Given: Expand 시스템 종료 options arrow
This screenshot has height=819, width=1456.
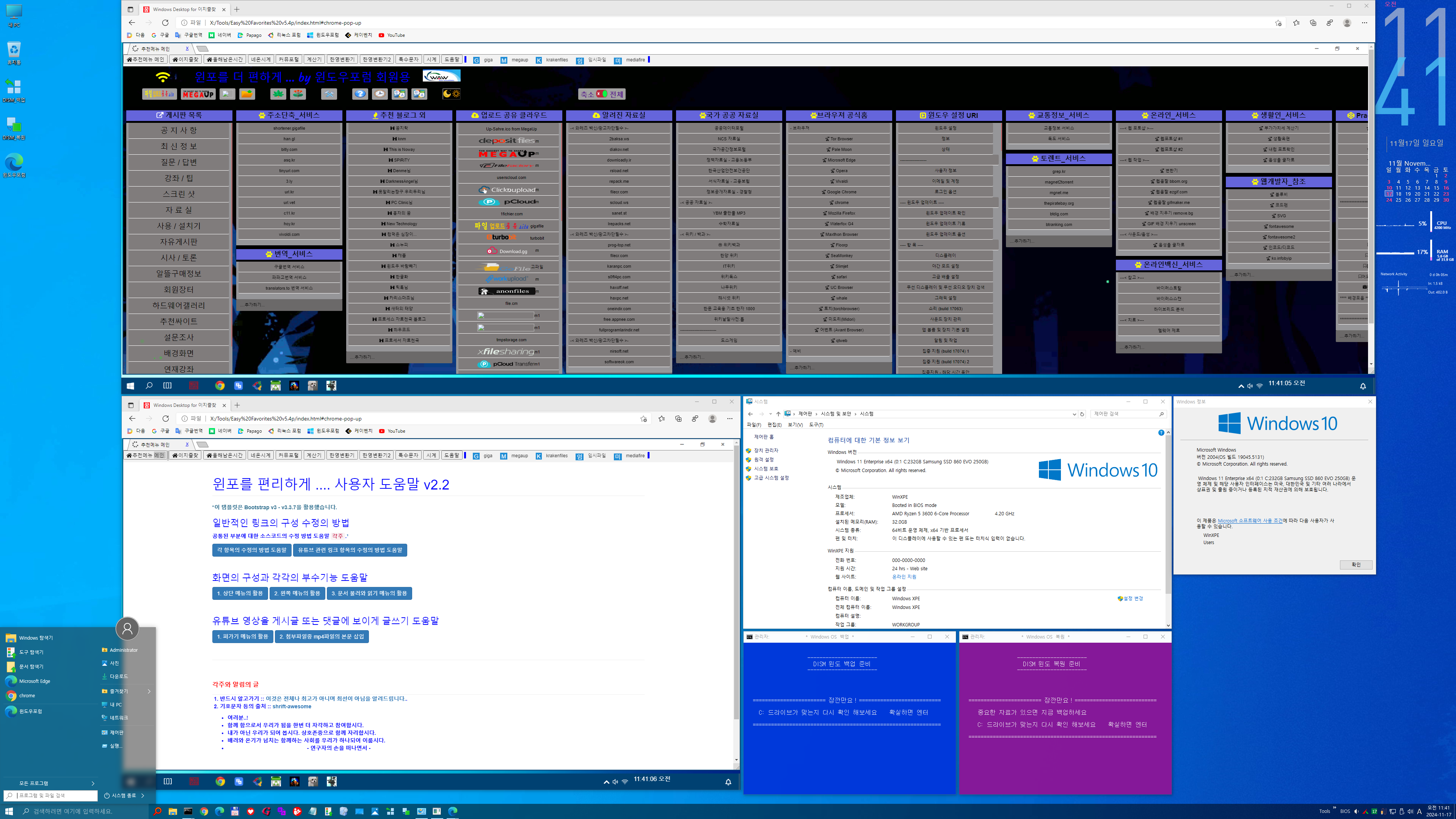Looking at the screenshot, I should (x=143, y=796).
